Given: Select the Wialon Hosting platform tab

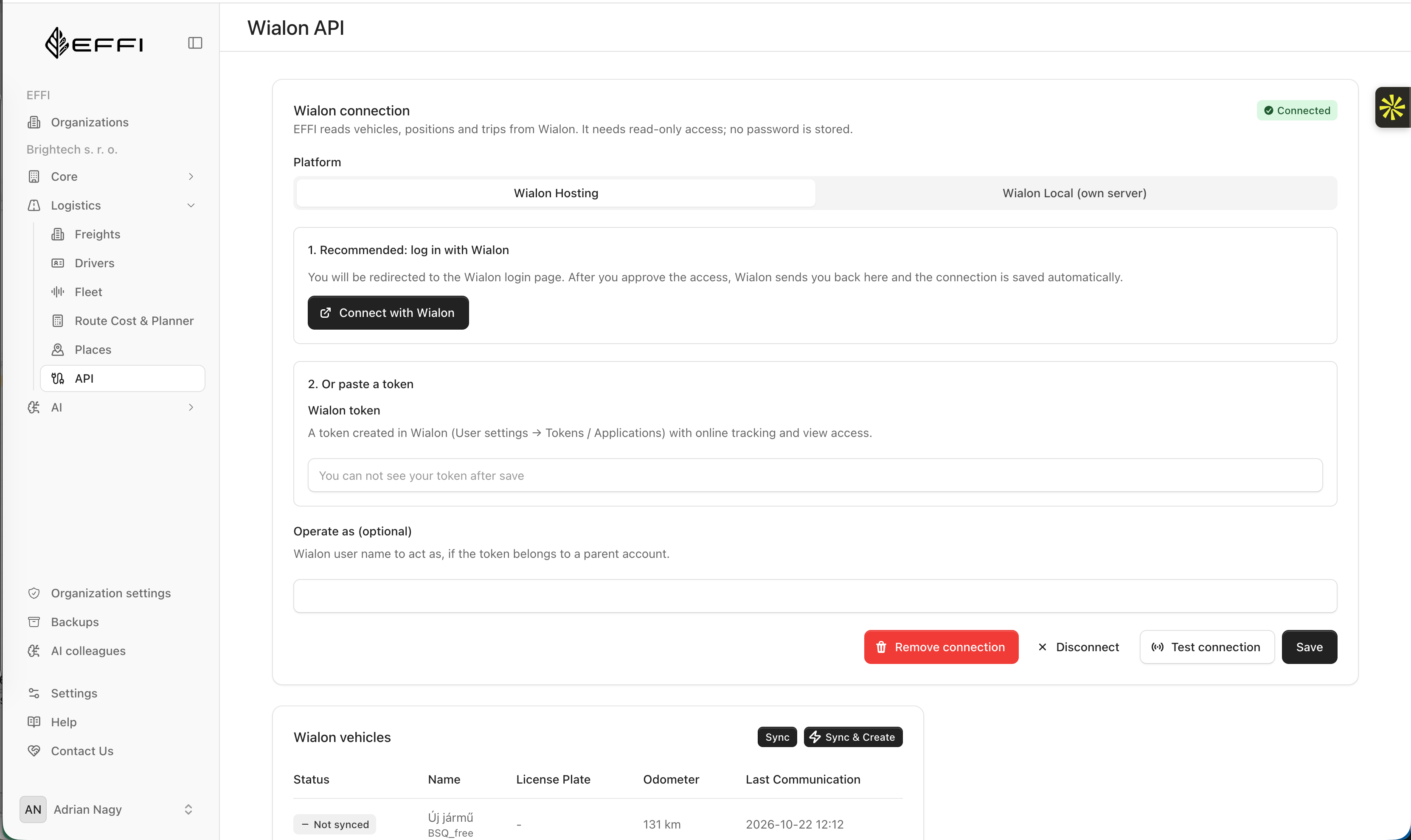Looking at the screenshot, I should [556, 193].
